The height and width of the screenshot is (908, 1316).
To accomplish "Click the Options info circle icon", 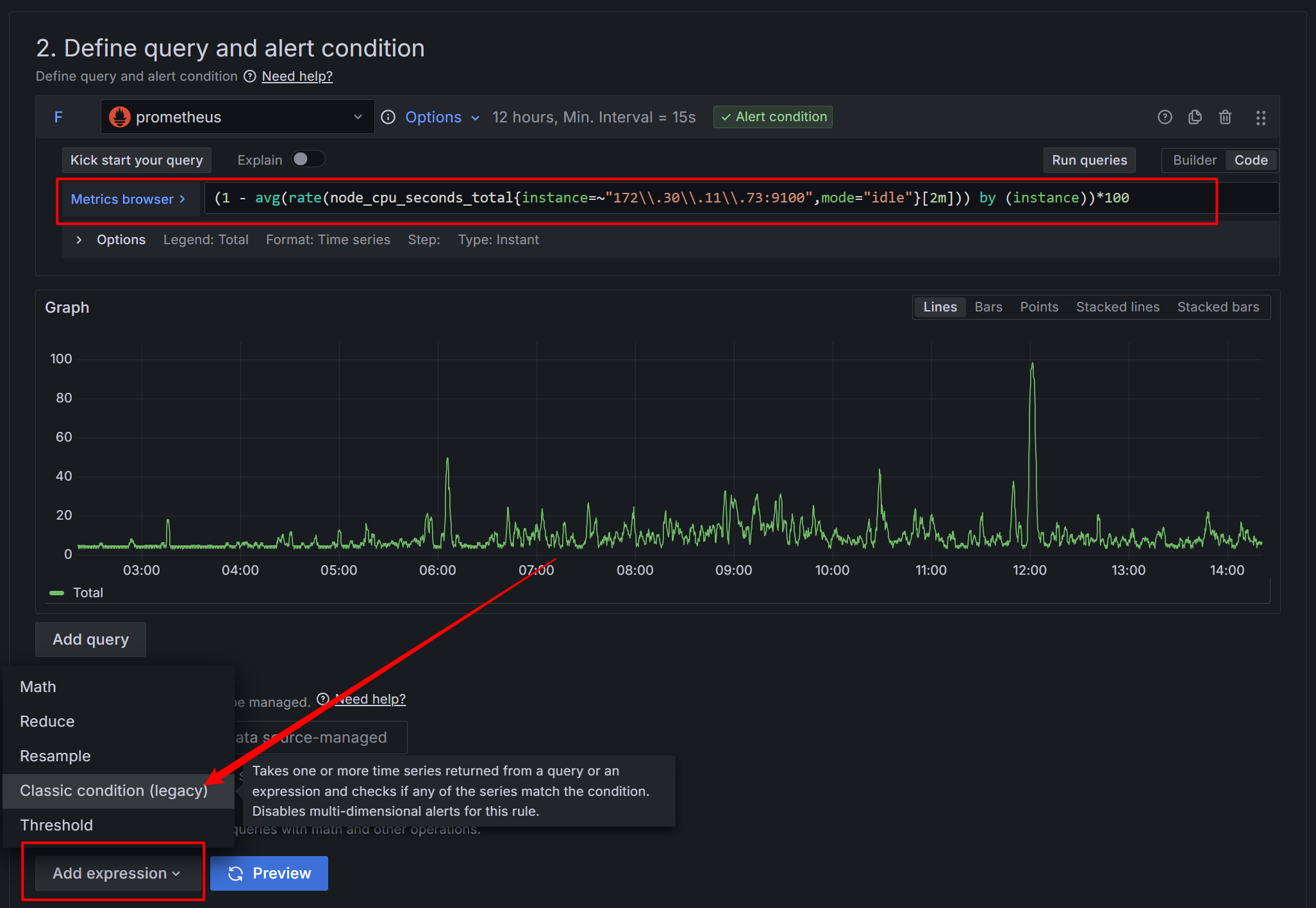I will [x=388, y=117].
